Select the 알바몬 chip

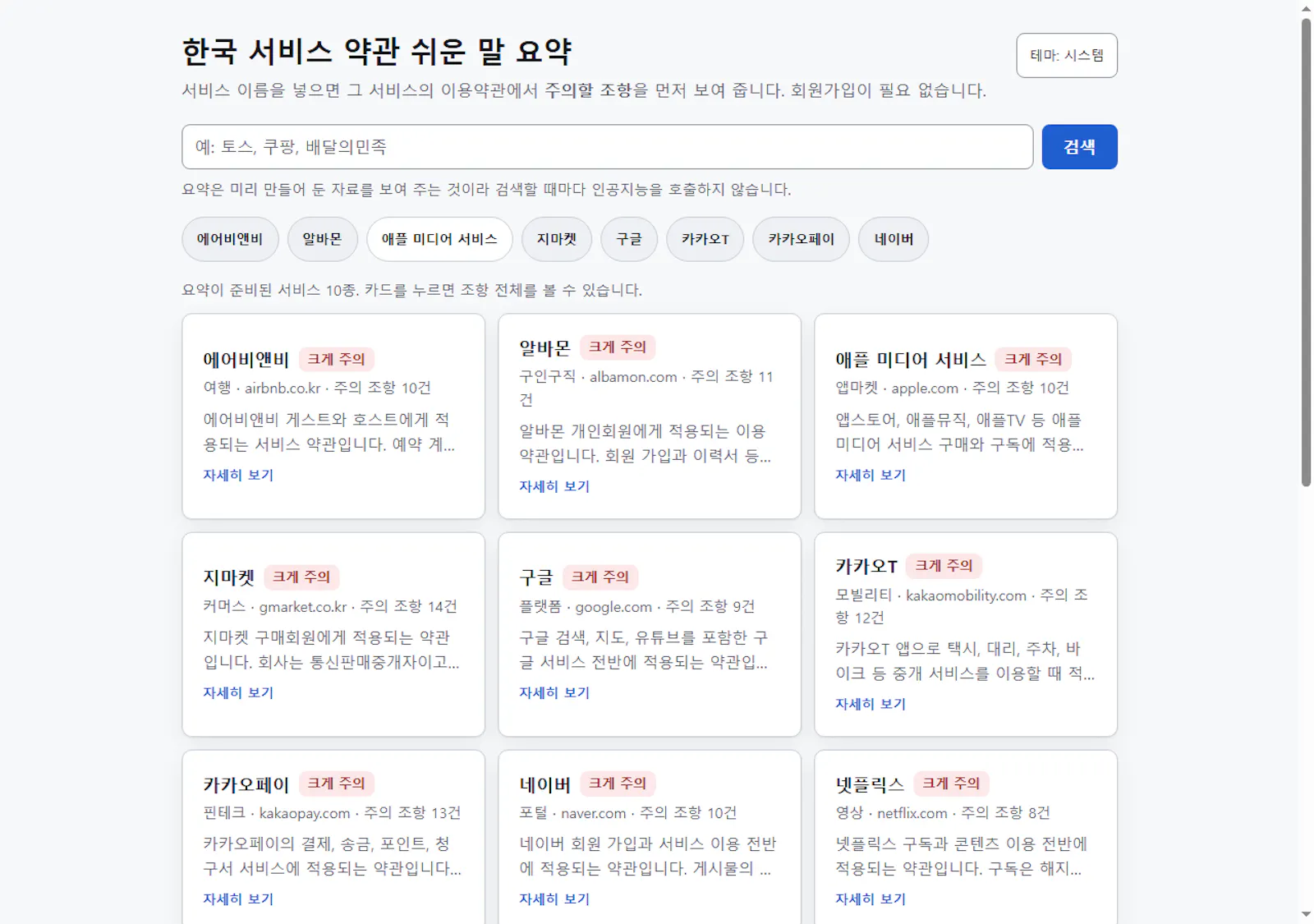click(x=322, y=239)
